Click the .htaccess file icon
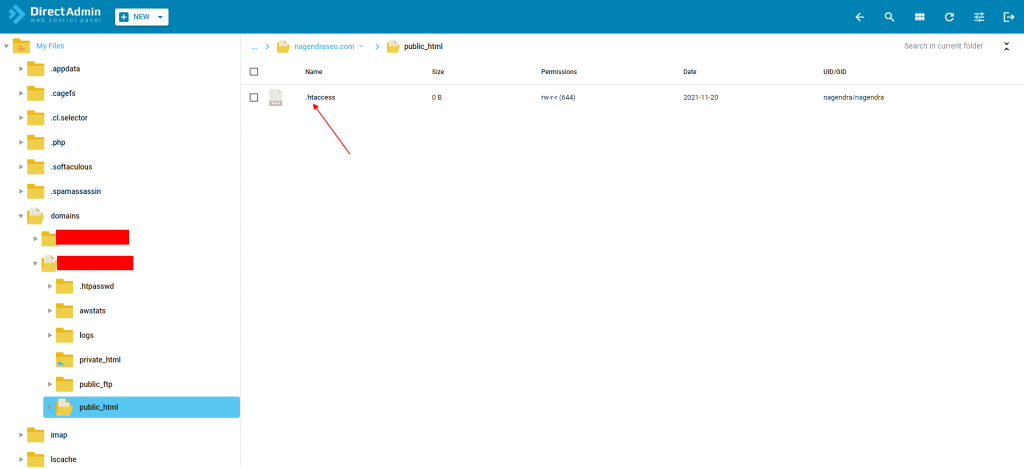This screenshot has height=469, width=1024. [276, 98]
